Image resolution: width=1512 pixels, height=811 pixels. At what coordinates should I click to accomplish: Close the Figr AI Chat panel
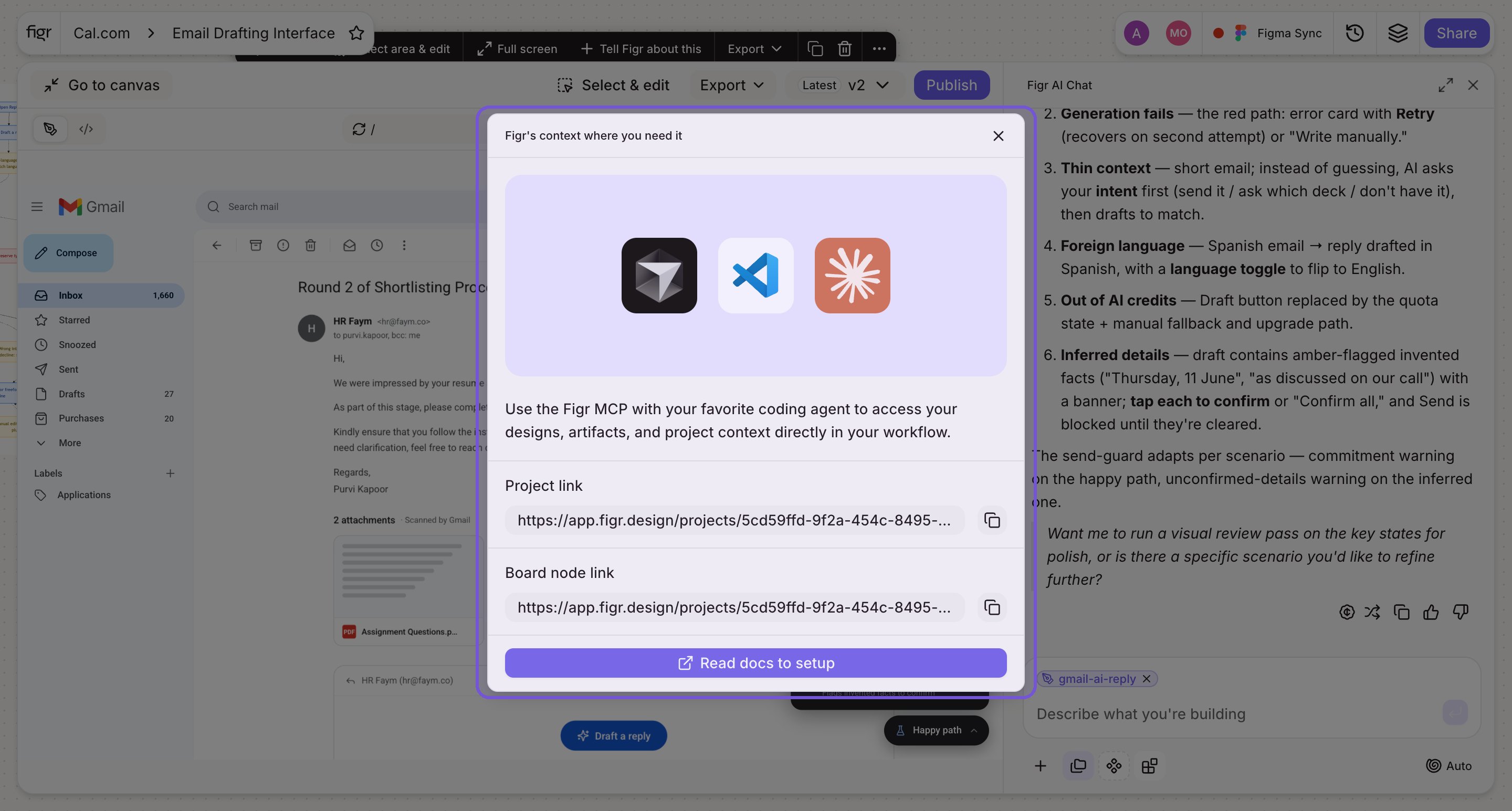[x=1473, y=85]
